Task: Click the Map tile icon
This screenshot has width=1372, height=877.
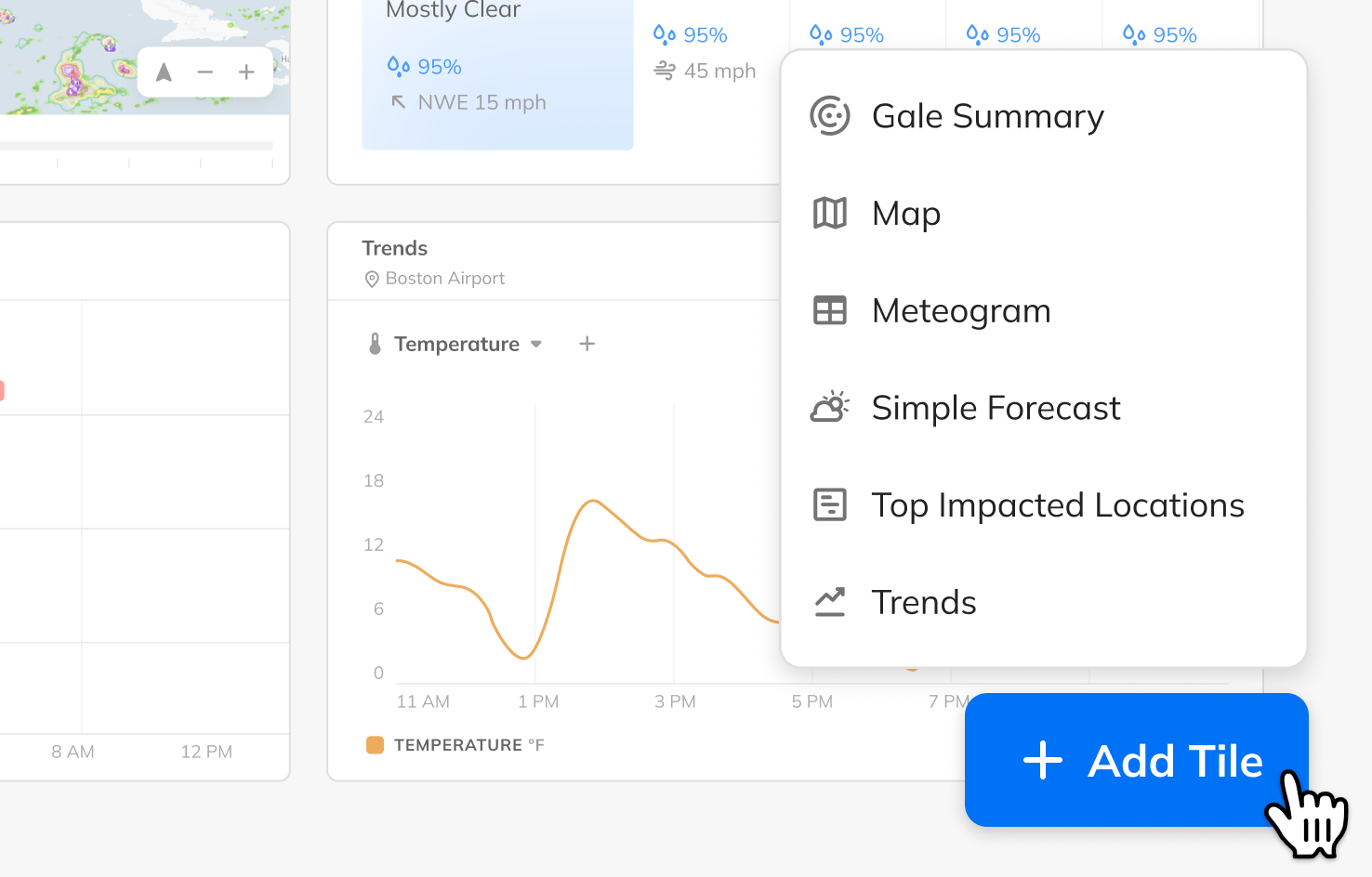Action: pos(829,213)
